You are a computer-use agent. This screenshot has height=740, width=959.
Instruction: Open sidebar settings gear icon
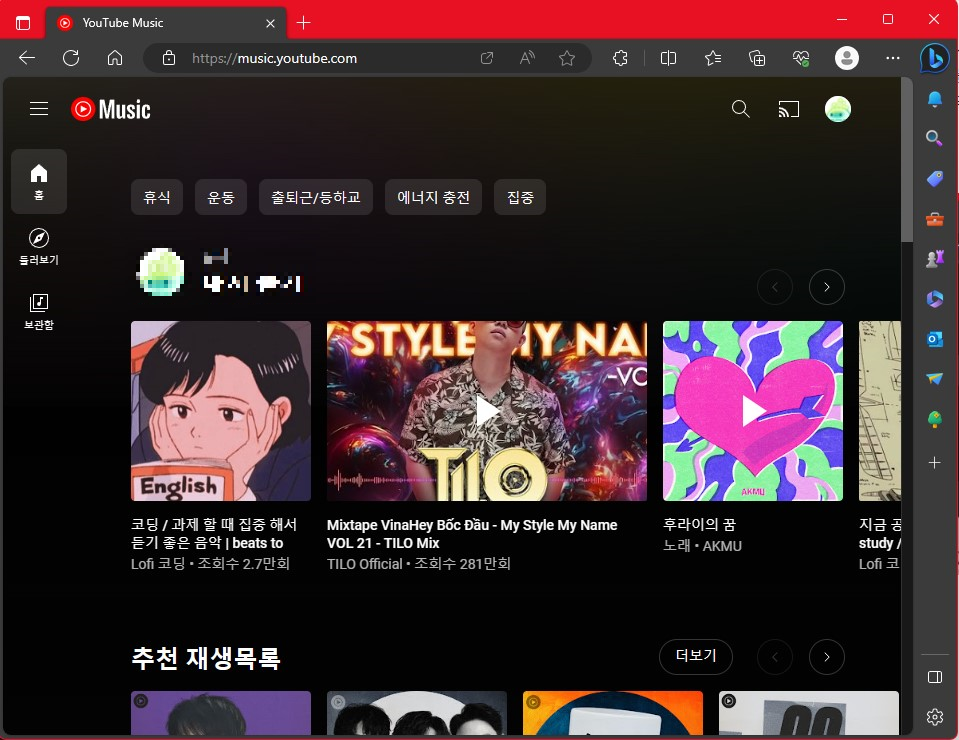click(935, 717)
